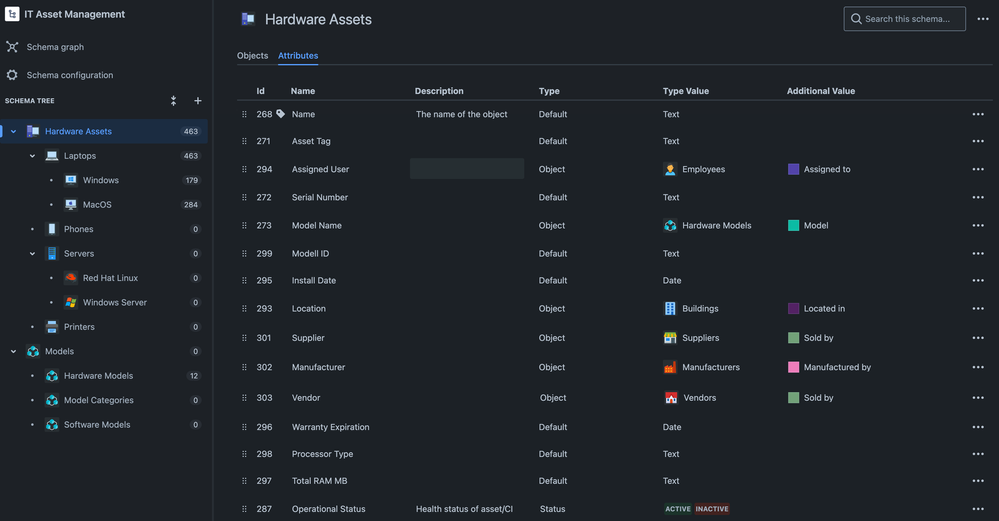Click the Total RAM MB attribute name
This screenshot has height=521, width=999.
pyautogui.click(x=319, y=481)
